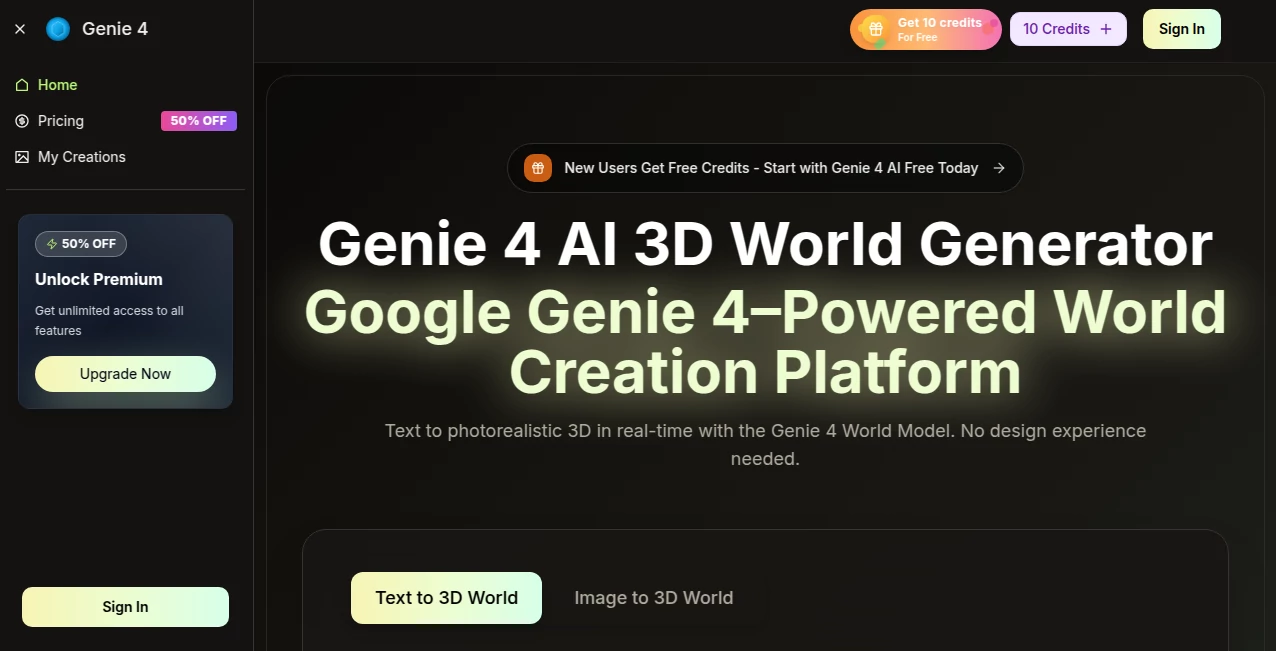Switch to the Text to 3D World tab
Viewport: 1276px width, 651px height.
point(446,597)
